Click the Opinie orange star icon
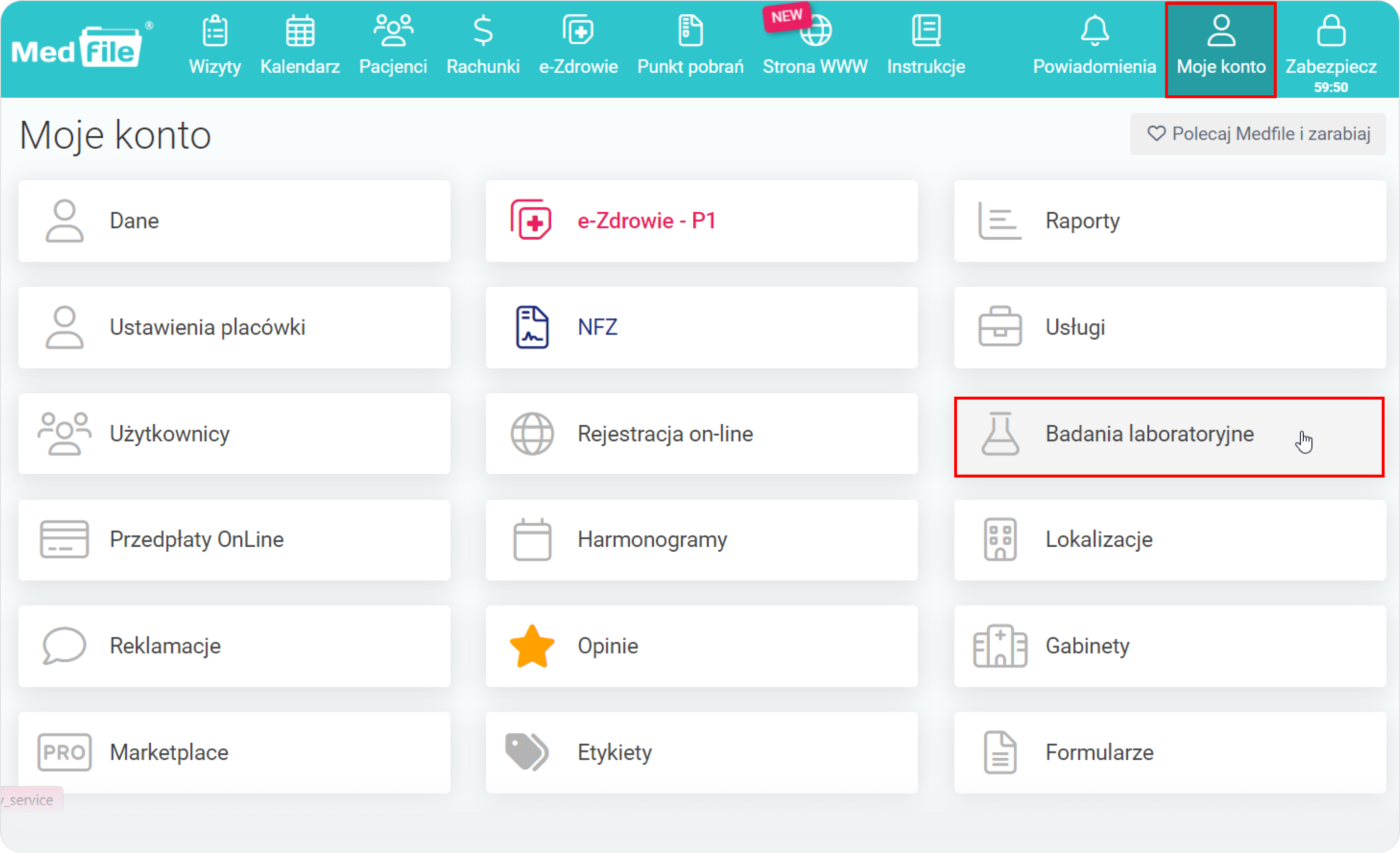This screenshot has height=853, width=1400. (x=532, y=646)
